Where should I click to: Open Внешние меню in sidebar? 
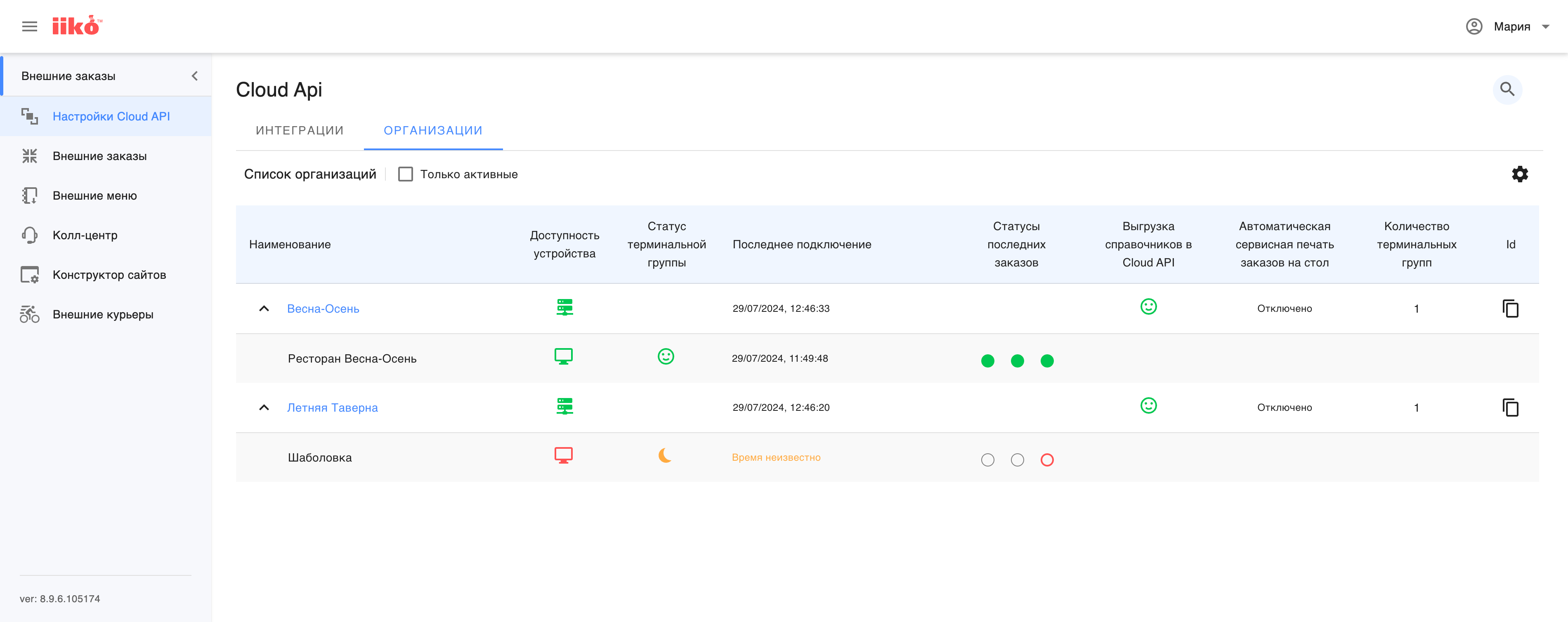pyautogui.click(x=95, y=196)
